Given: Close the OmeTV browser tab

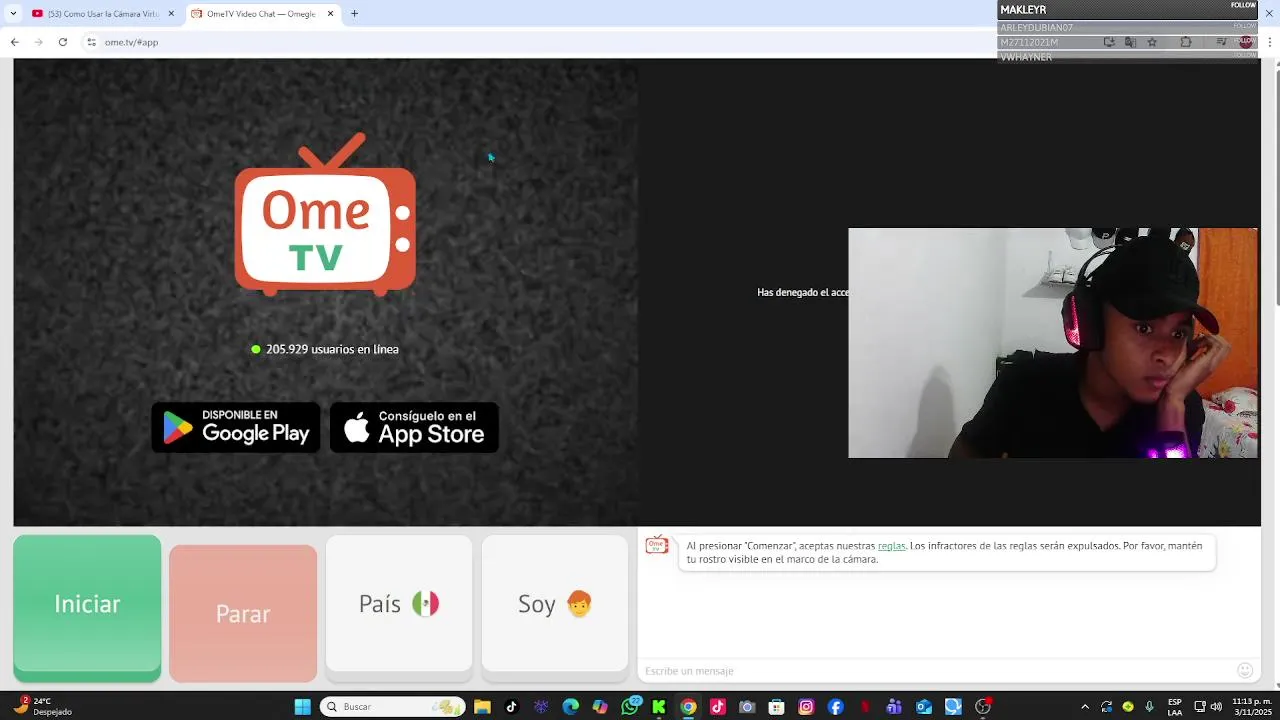Looking at the screenshot, I should tap(331, 14).
